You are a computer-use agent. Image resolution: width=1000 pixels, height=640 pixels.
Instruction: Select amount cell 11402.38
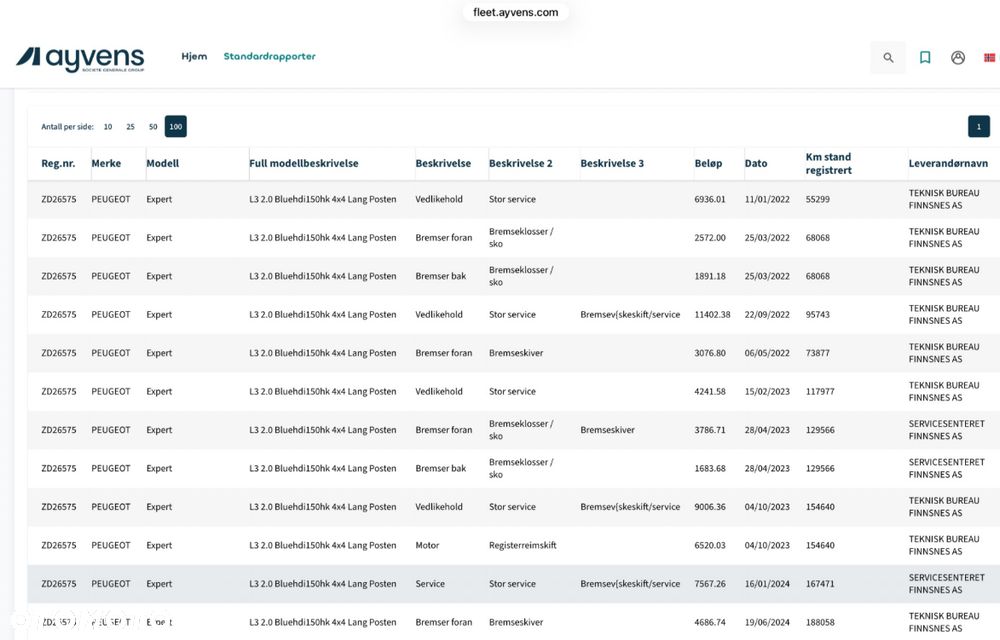pos(712,314)
